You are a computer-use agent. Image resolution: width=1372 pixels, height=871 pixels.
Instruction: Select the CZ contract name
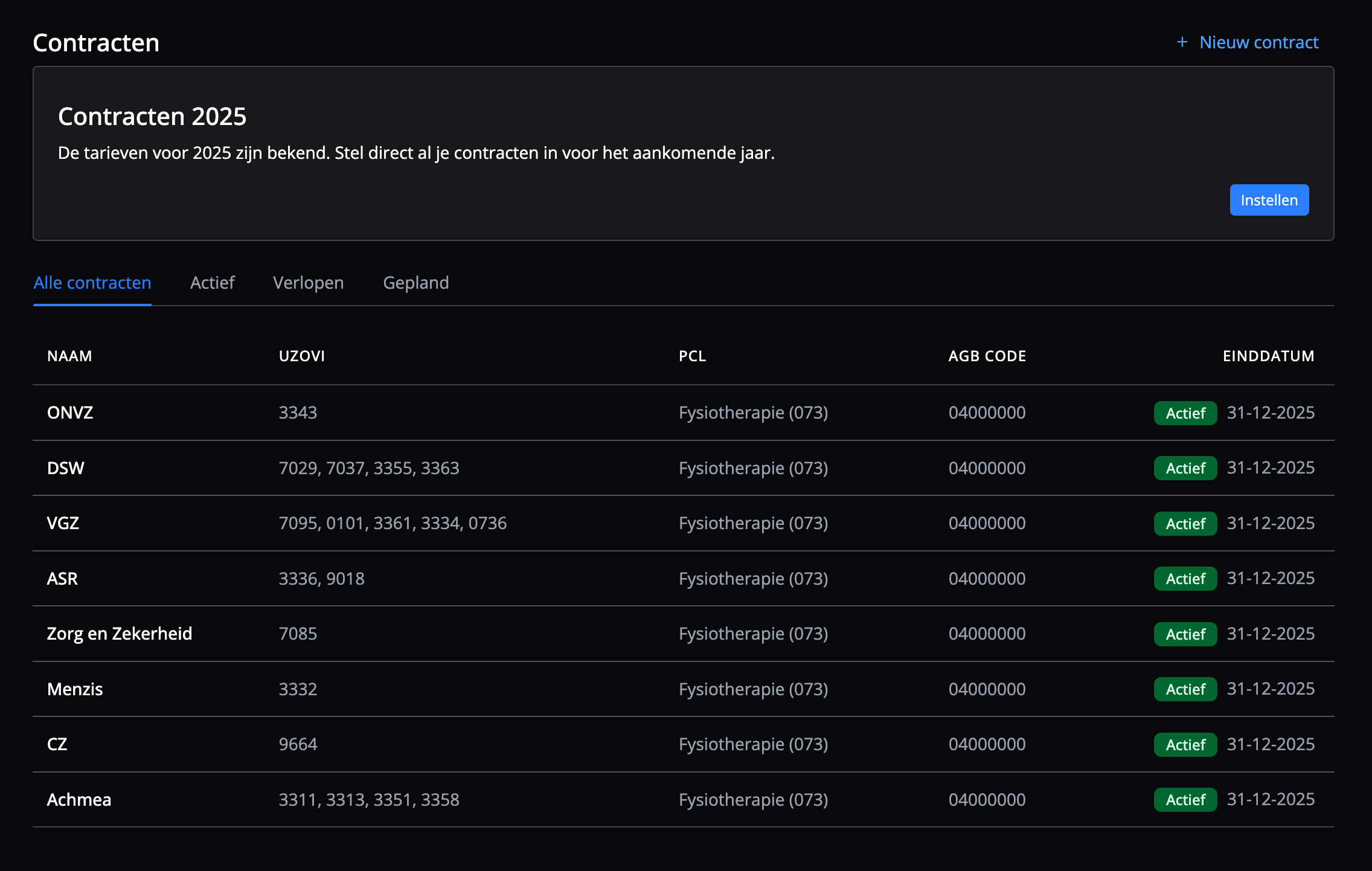point(57,744)
